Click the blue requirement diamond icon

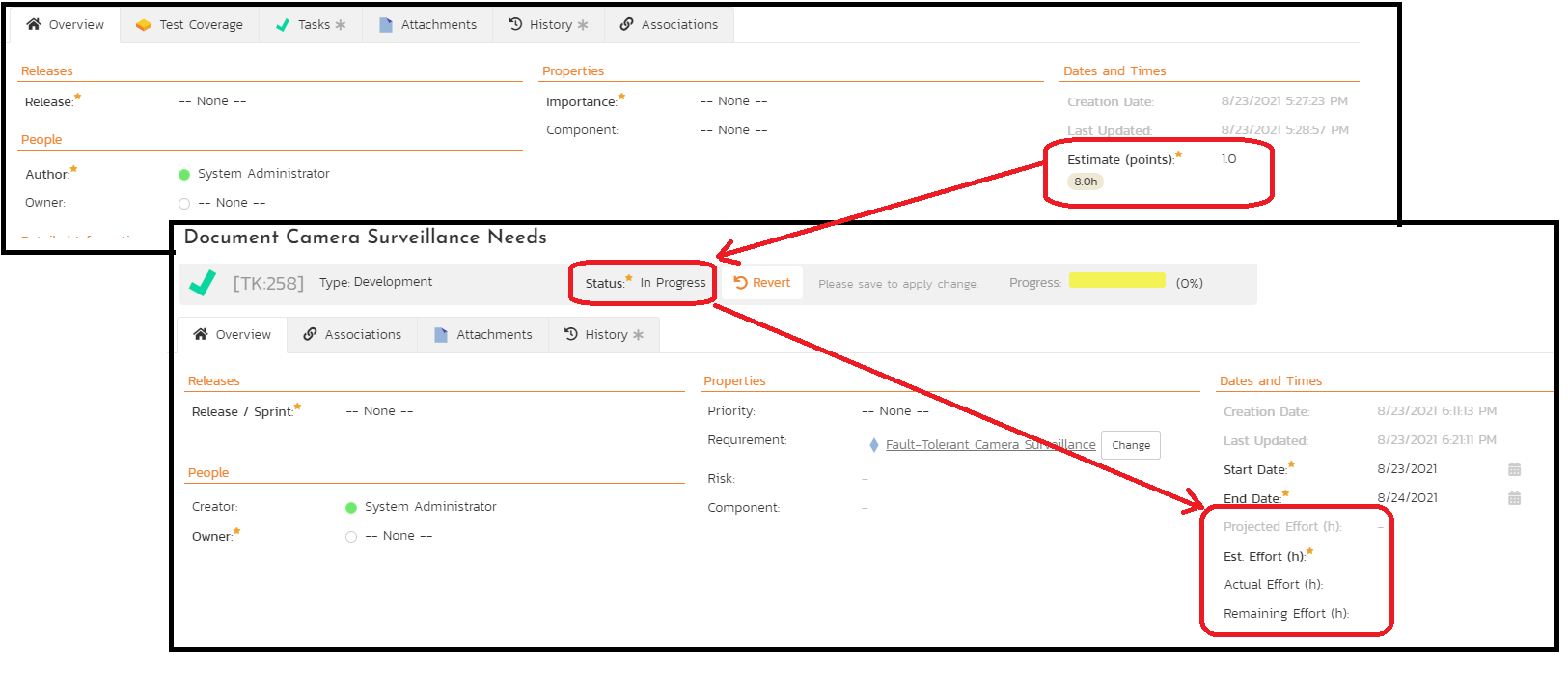873,445
